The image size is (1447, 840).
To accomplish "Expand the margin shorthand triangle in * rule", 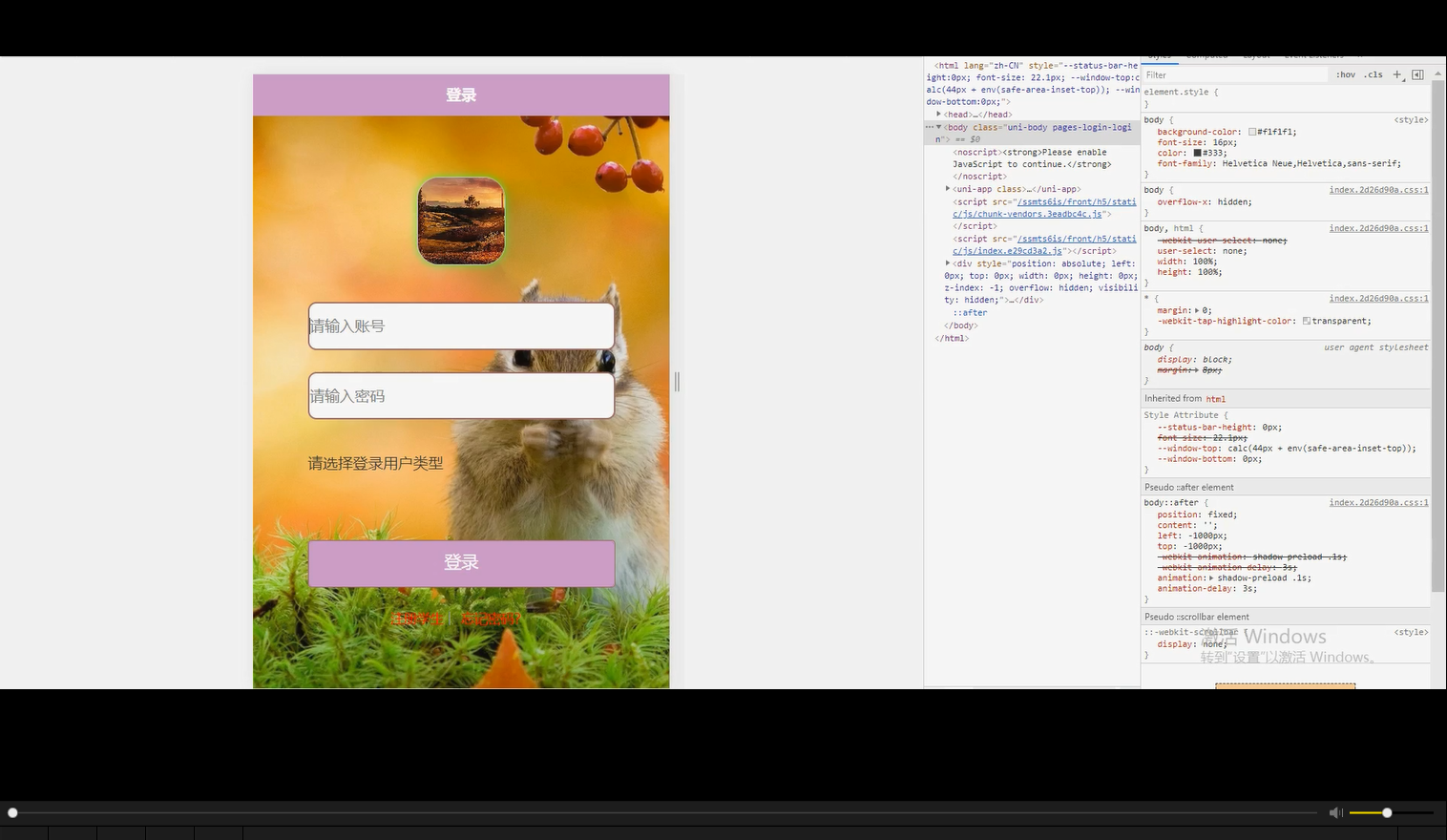I will pos(1198,310).
